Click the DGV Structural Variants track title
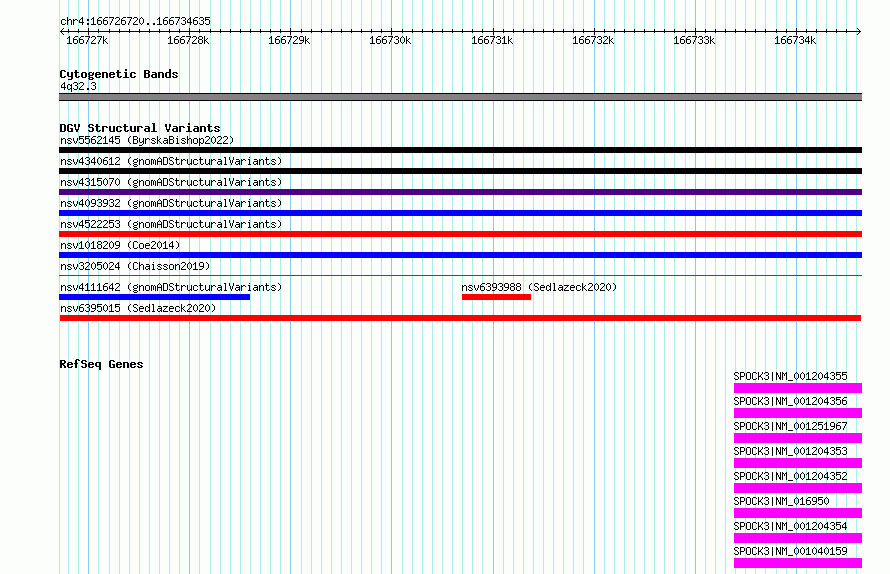 (140, 128)
